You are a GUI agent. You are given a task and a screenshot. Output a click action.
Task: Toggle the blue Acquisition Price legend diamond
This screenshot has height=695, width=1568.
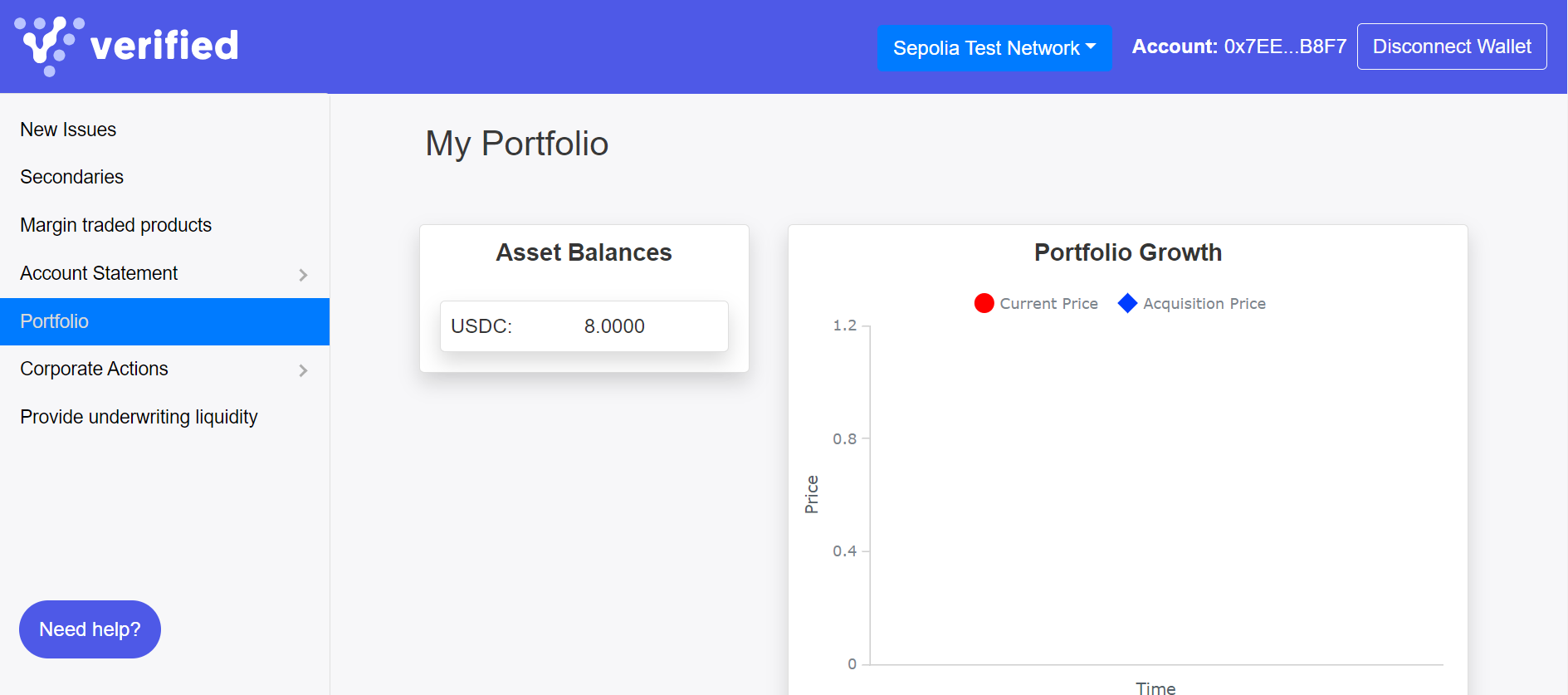1127,303
